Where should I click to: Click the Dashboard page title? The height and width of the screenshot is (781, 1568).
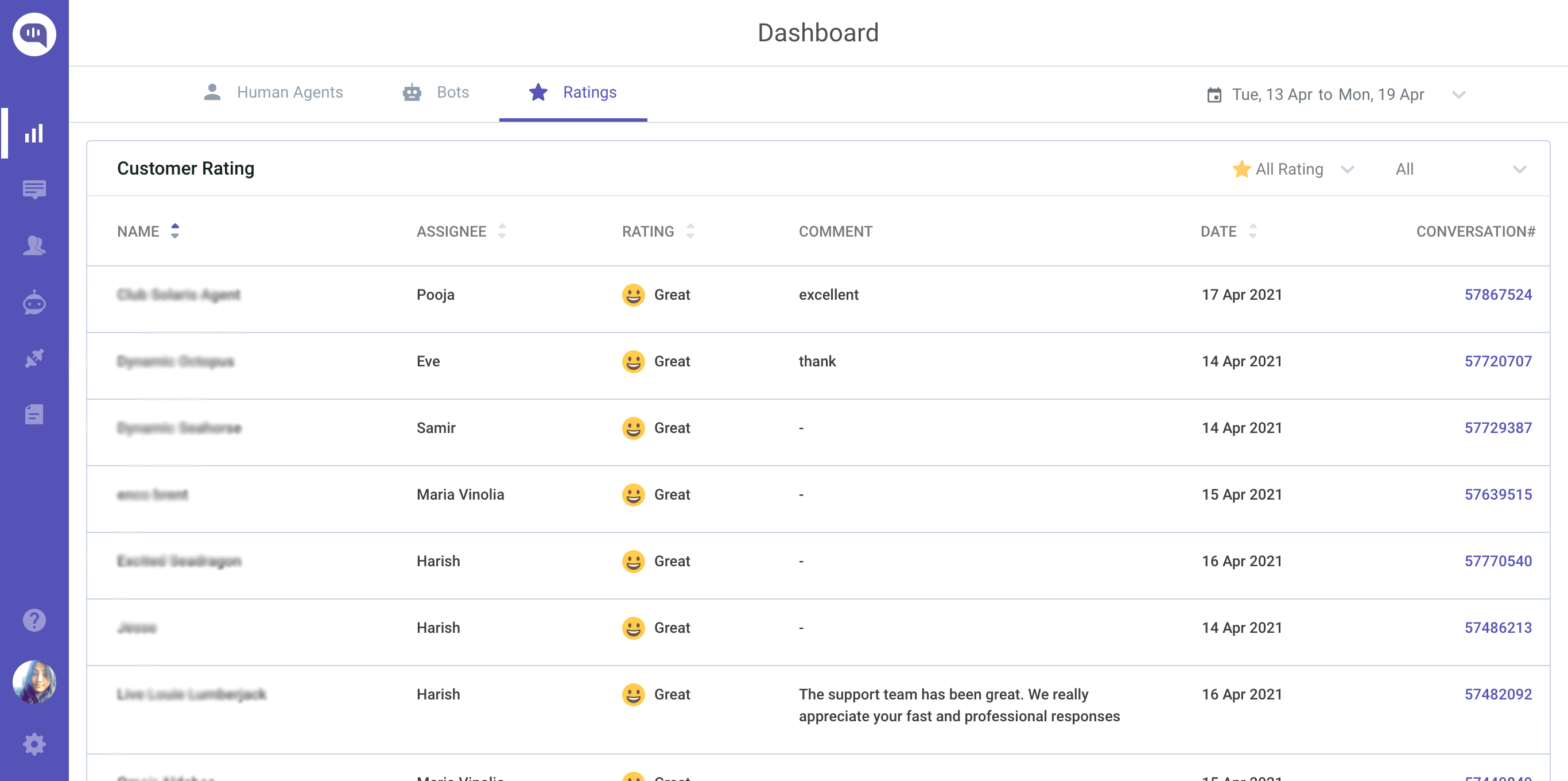point(817,33)
